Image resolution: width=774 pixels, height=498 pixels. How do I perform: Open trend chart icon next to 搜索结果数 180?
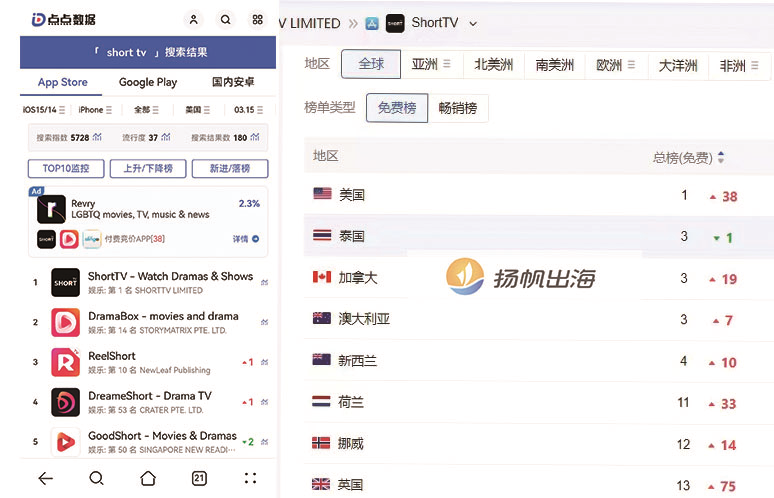(x=255, y=137)
